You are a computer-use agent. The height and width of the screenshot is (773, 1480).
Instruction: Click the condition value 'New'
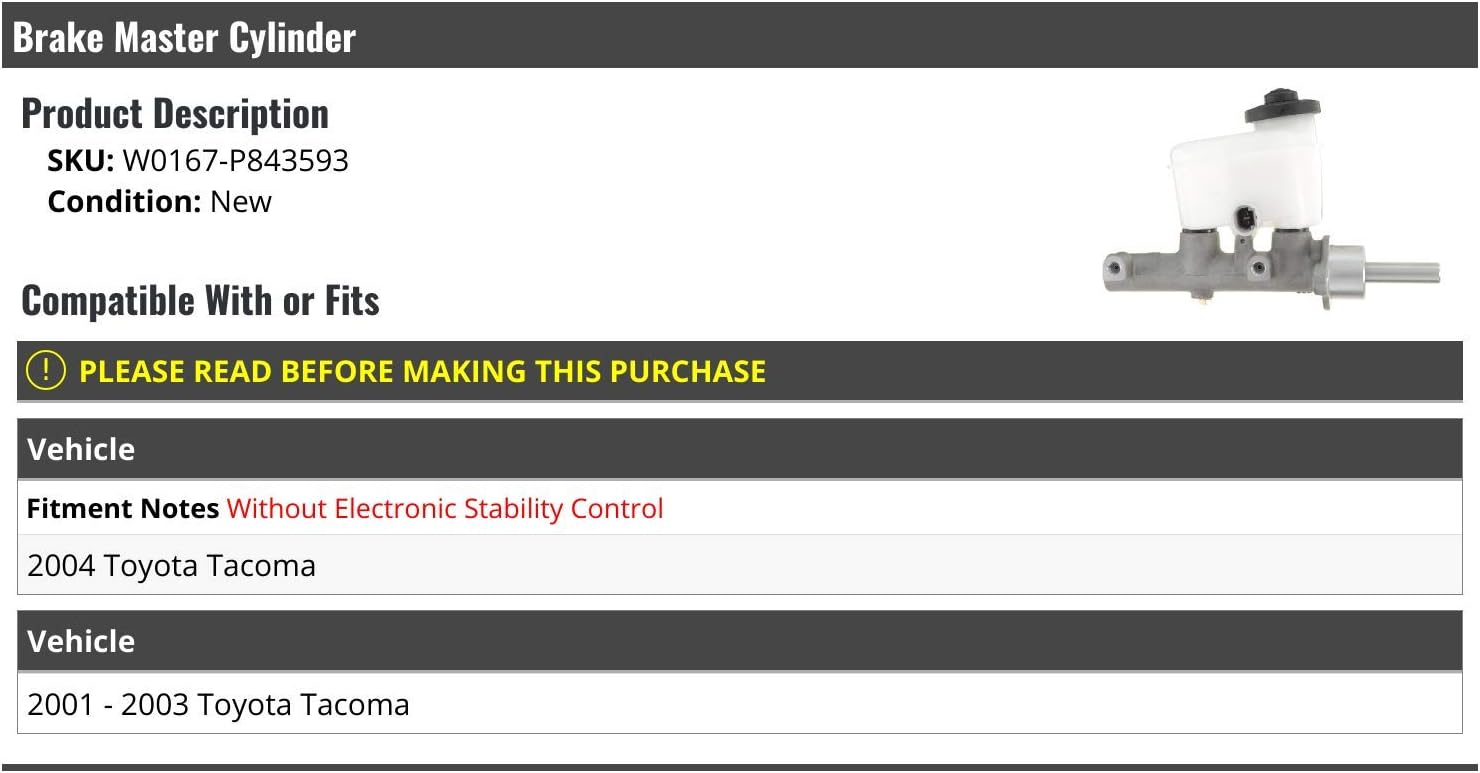pos(241,201)
